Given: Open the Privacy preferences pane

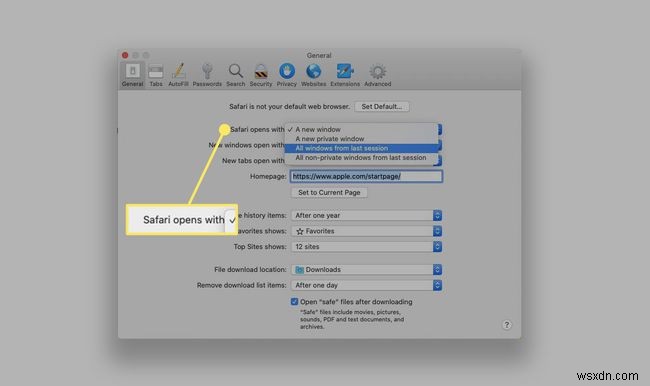Looking at the screenshot, I should (287, 75).
